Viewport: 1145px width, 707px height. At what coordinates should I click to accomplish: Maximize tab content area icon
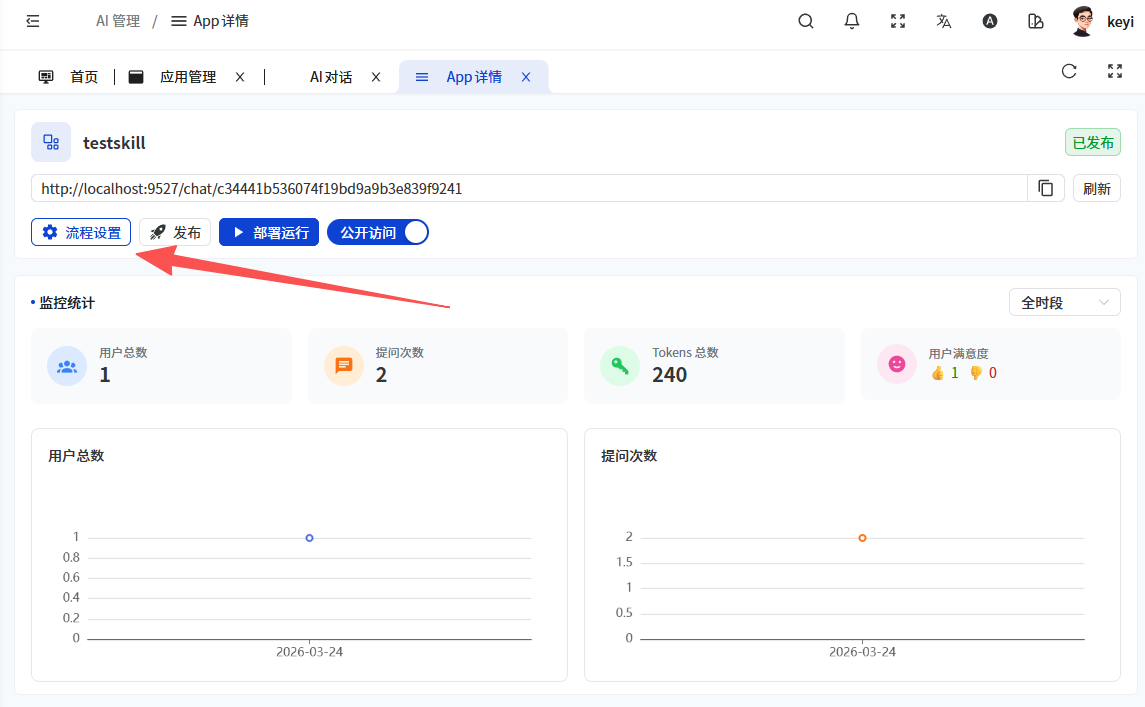(x=1115, y=71)
